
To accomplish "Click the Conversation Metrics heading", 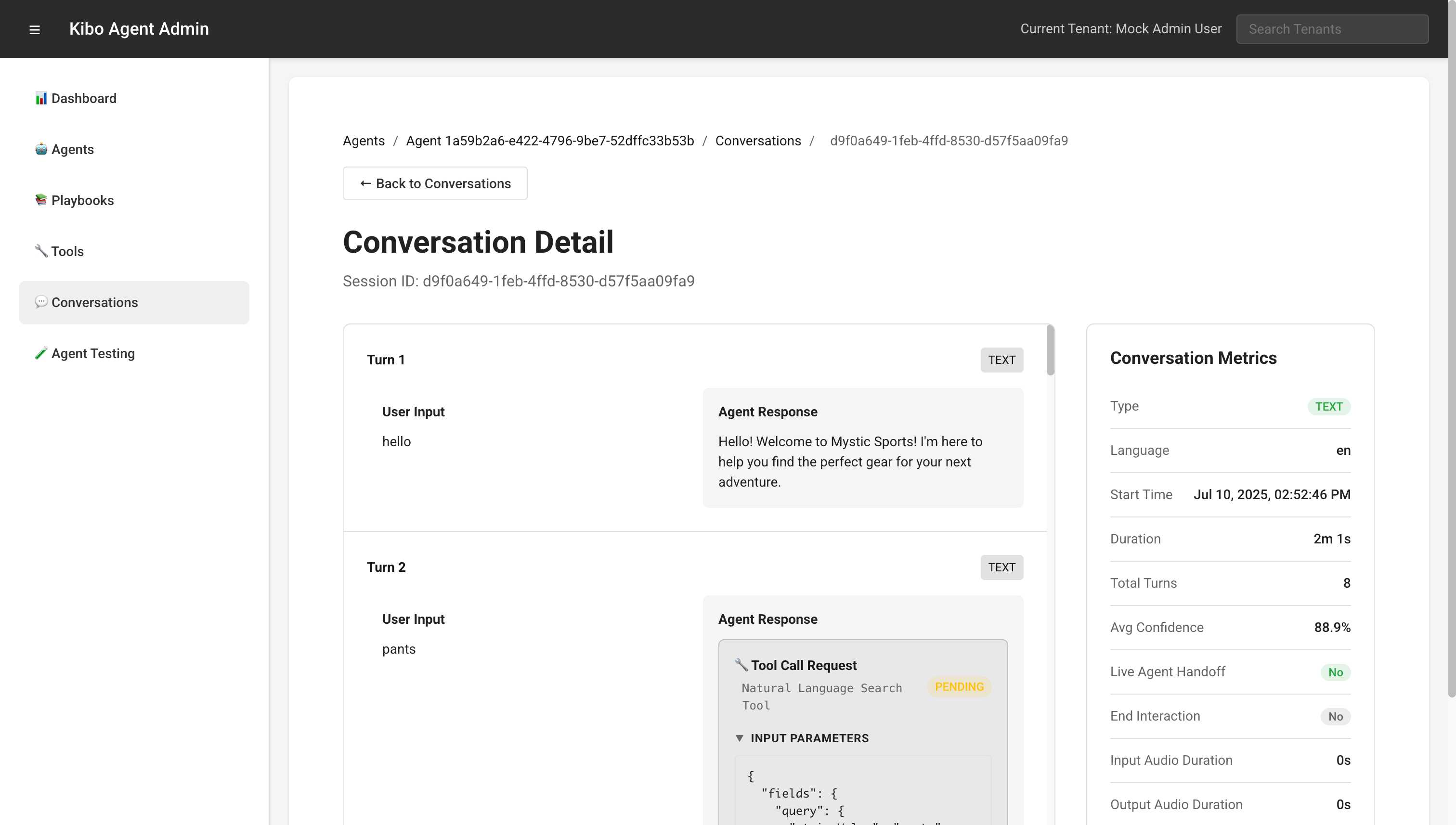I will tap(1193, 358).
